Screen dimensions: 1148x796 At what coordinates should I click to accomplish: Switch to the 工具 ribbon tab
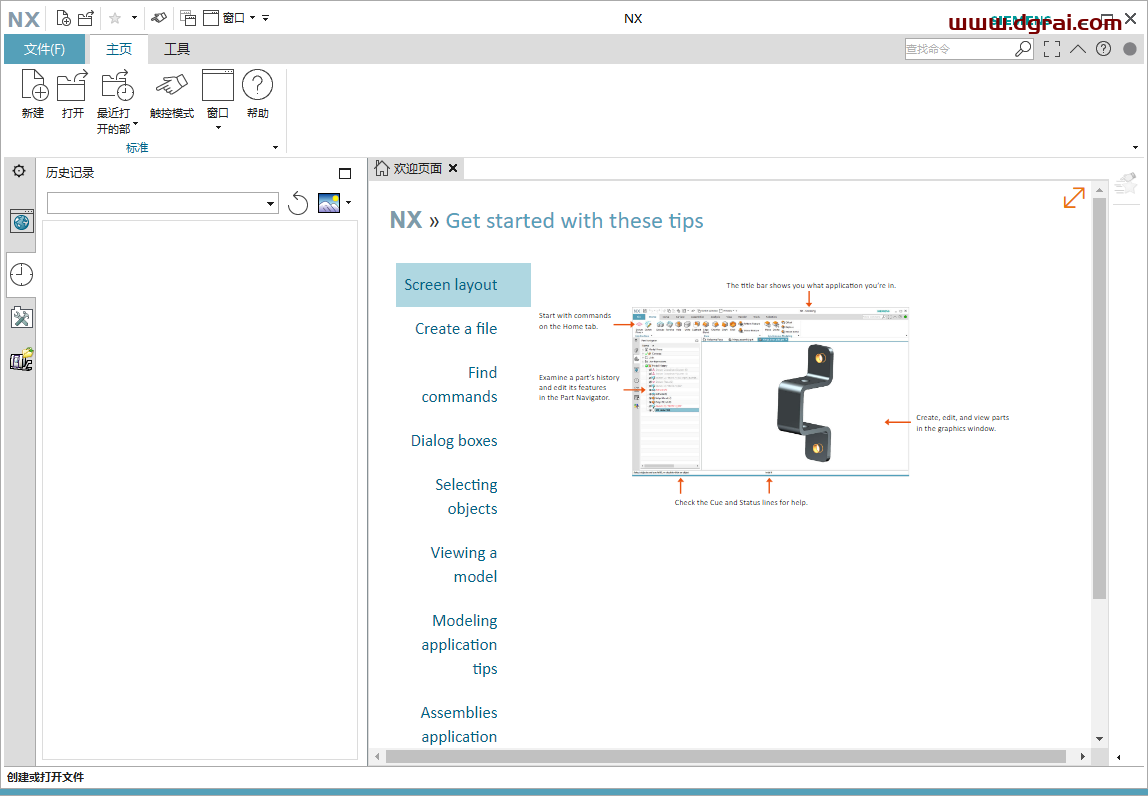pyautogui.click(x=176, y=49)
